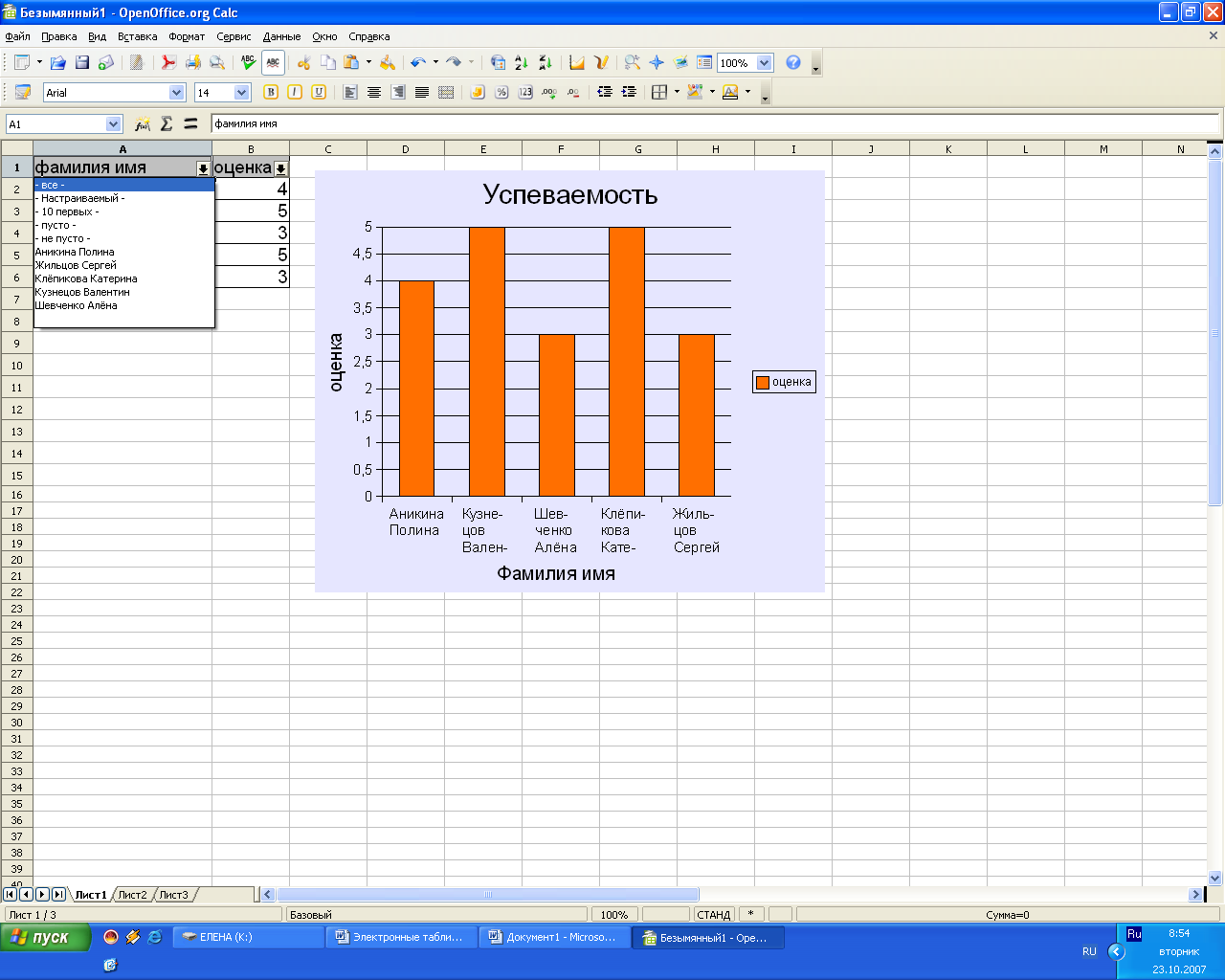
Task: Toggle AutoSpellcheck
Action: 273,63
